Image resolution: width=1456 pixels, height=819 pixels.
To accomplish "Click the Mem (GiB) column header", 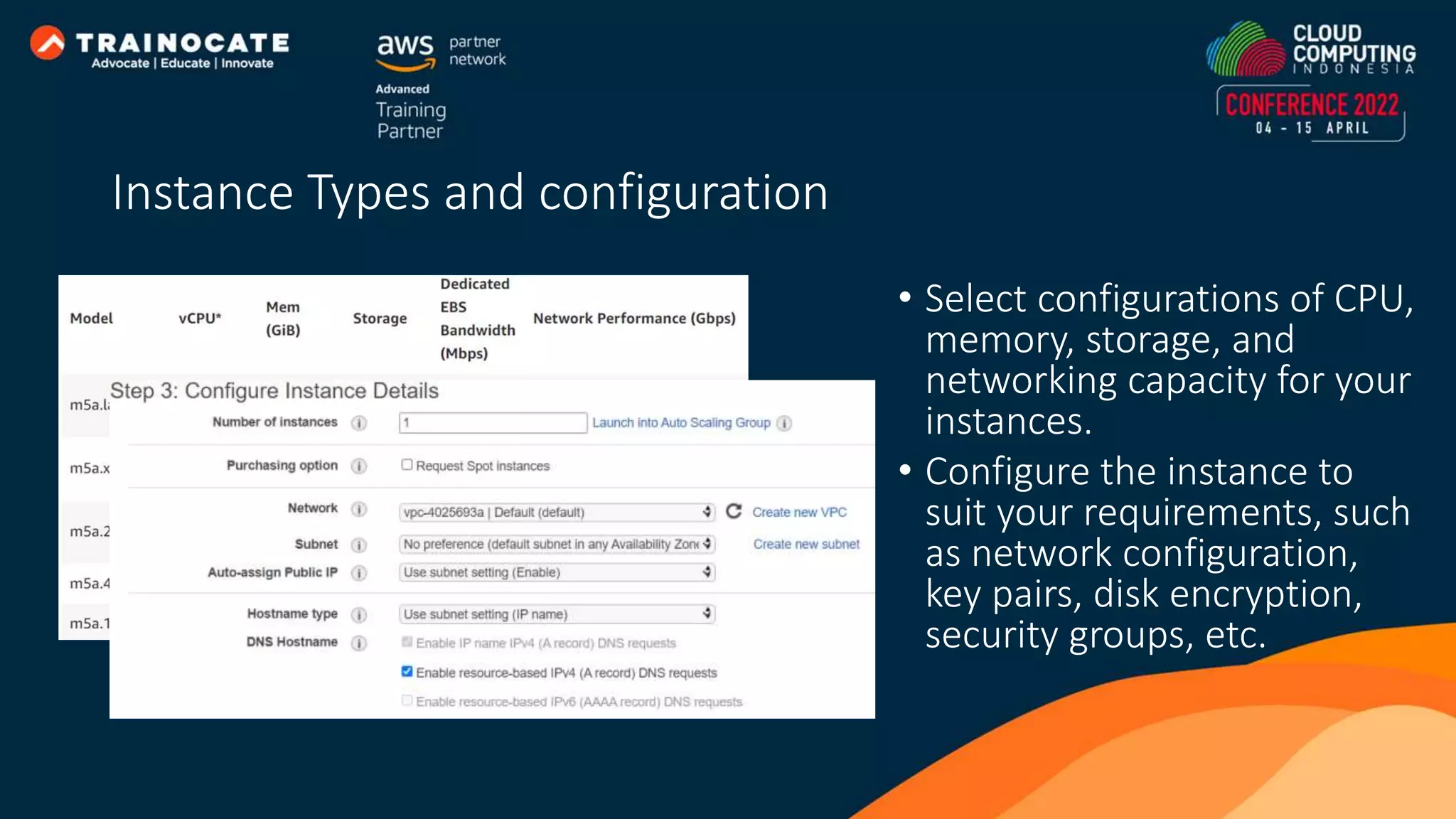I will point(283,318).
